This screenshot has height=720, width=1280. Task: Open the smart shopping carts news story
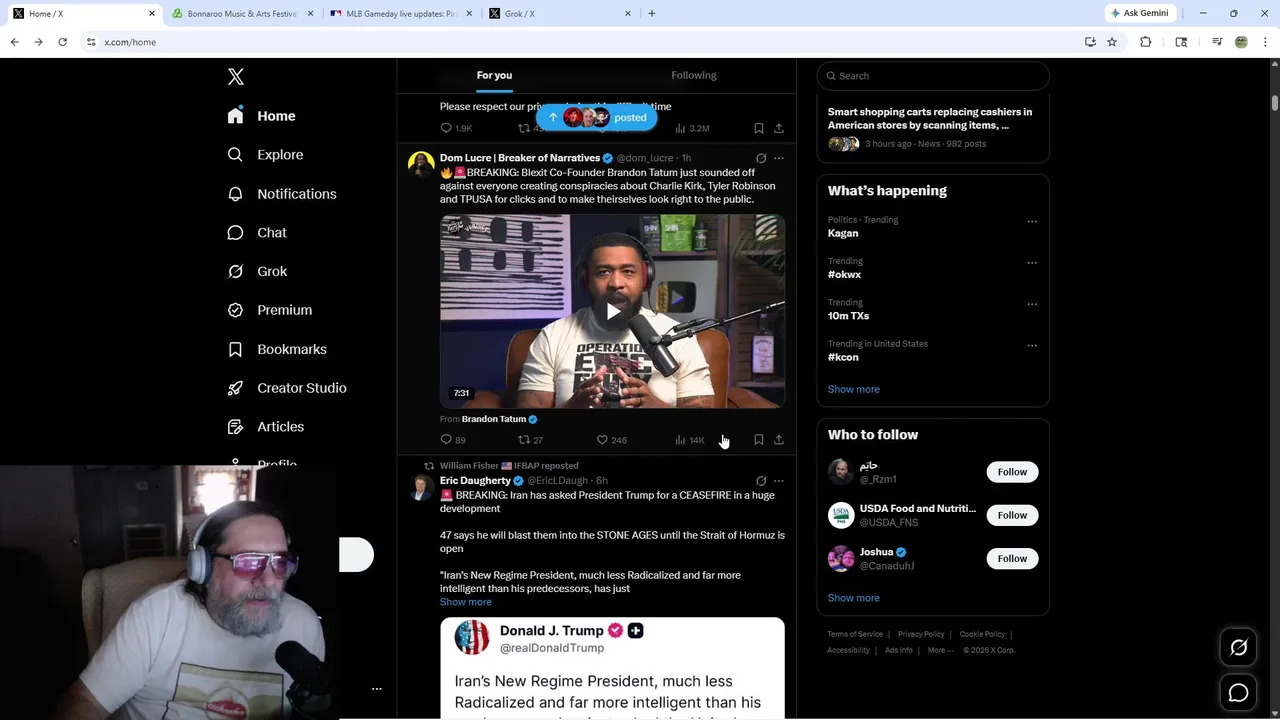click(x=933, y=129)
